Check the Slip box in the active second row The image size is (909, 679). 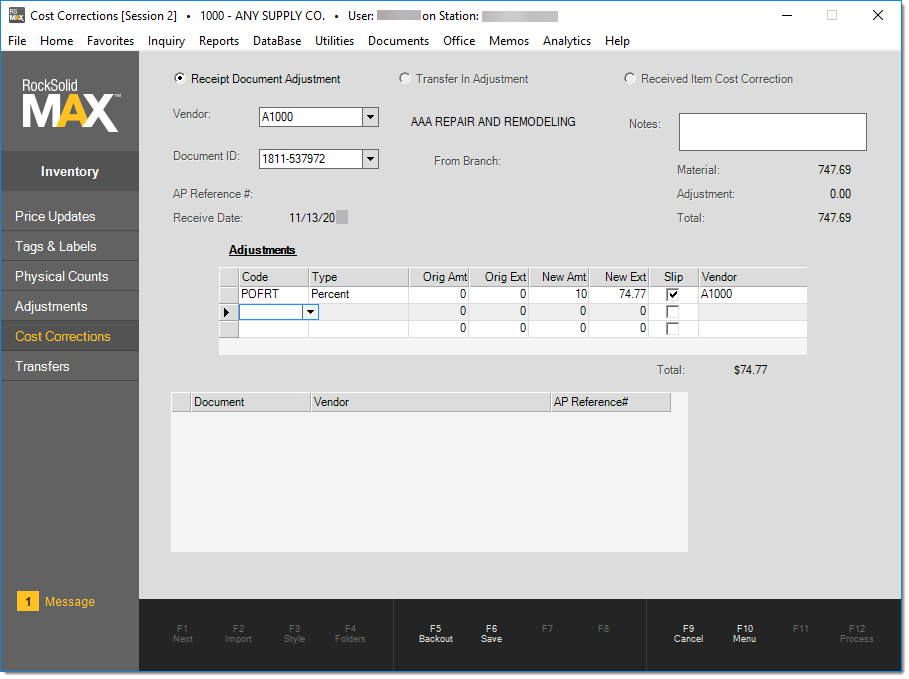tap(672, 312)
